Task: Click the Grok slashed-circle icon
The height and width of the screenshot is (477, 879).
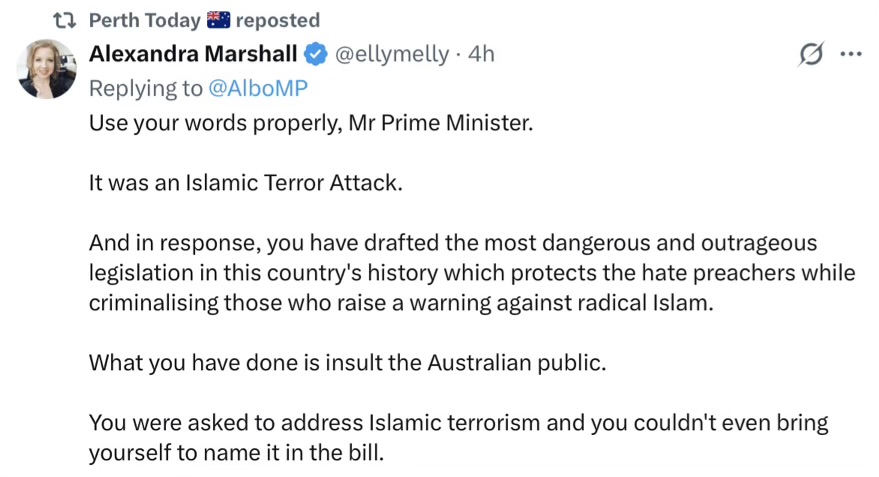Action: tap(809, 55)
